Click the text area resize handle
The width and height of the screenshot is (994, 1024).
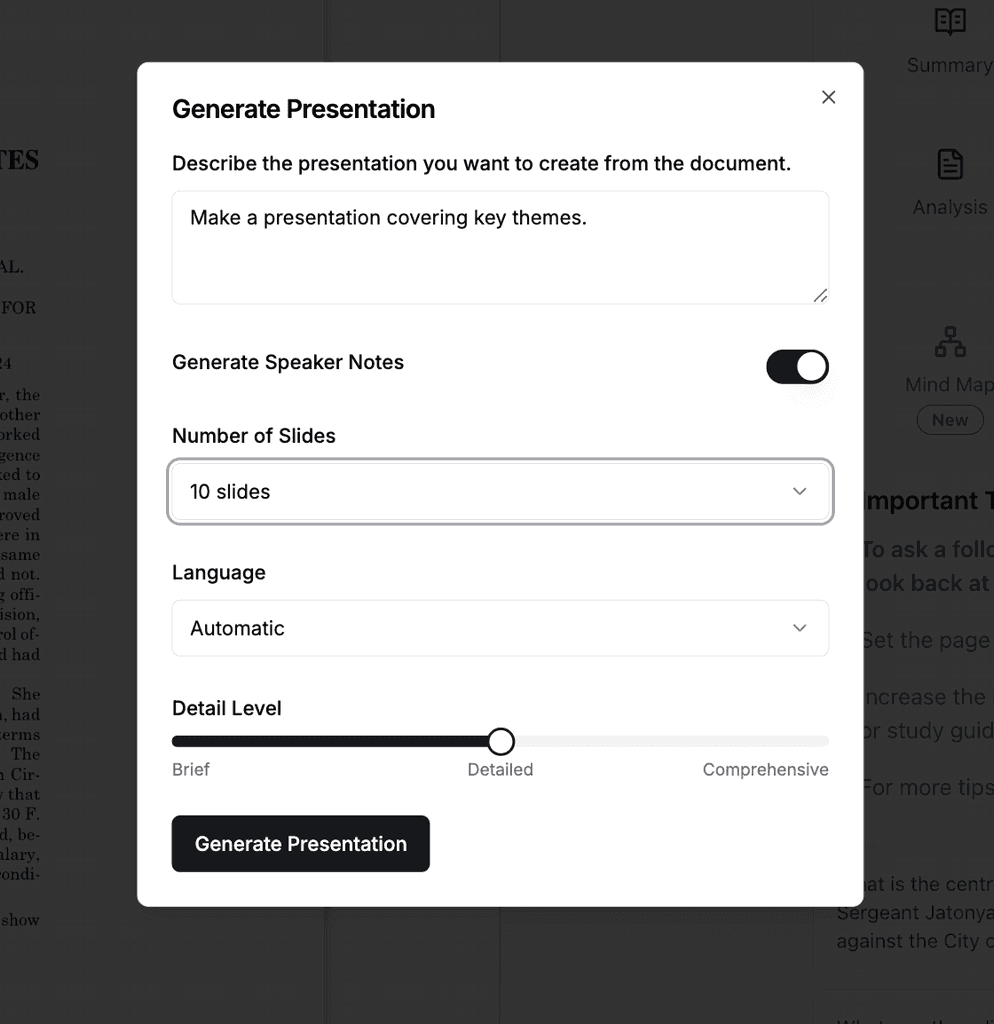tap(821, 295)
